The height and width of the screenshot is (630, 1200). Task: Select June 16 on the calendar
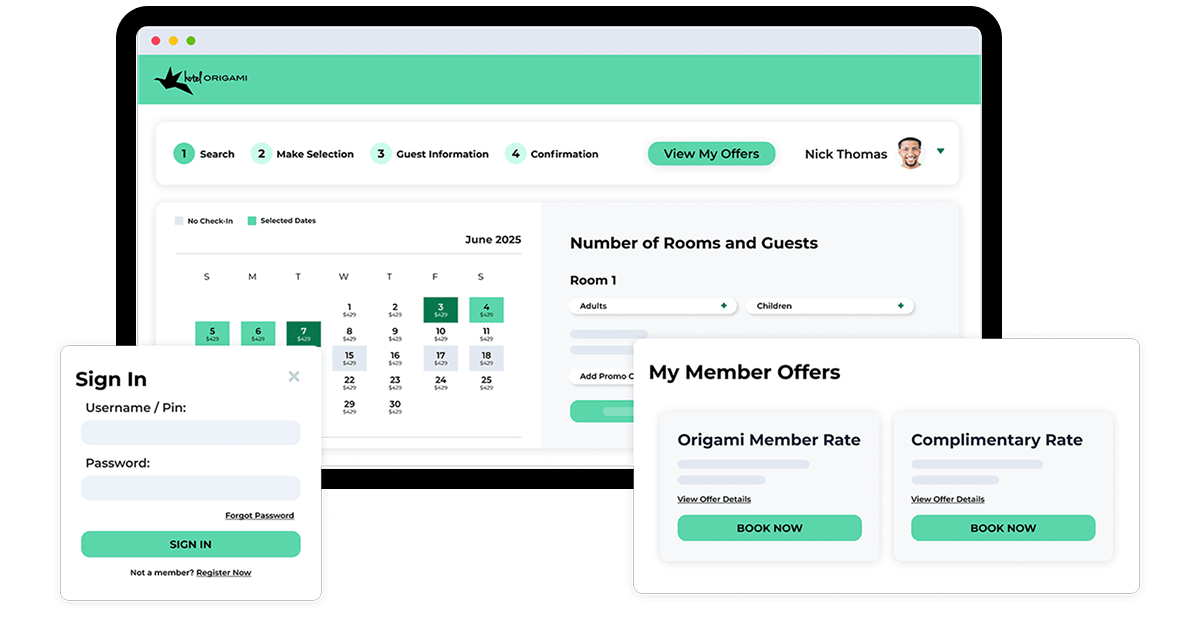395,358
